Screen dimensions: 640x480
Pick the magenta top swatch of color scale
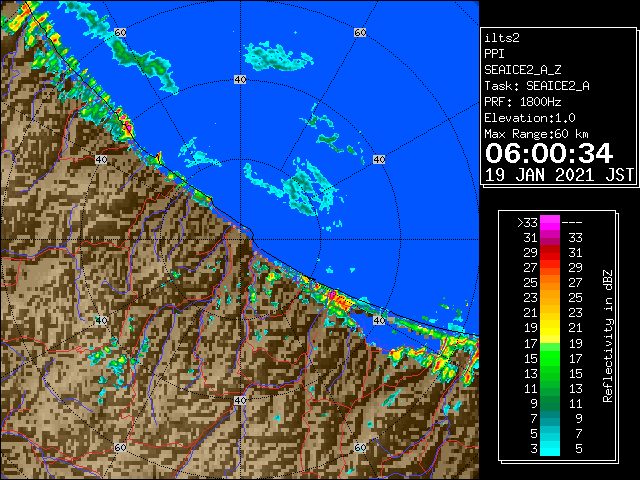[x=550, y=222]
